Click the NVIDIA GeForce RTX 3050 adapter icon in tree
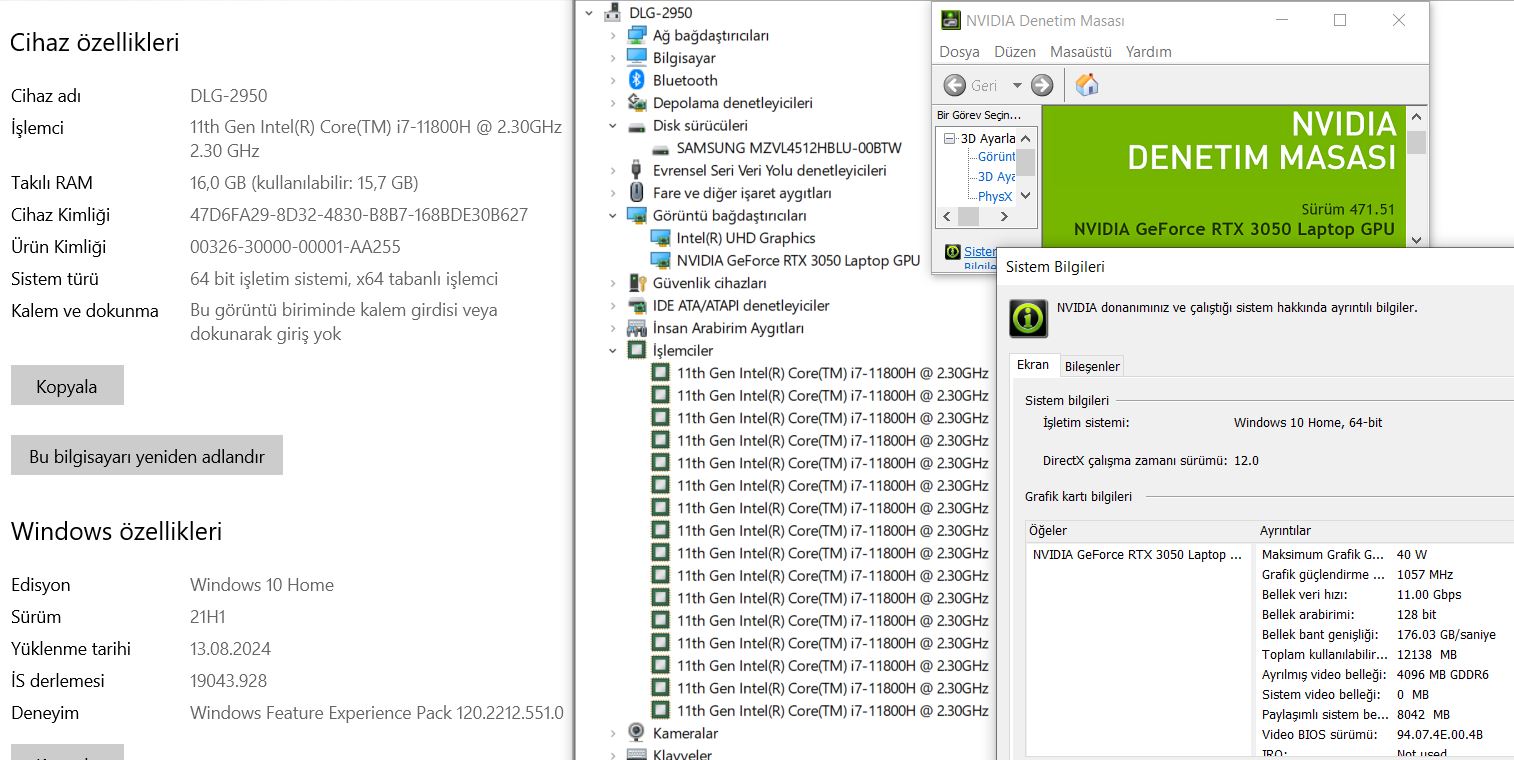1514x760 pixels. tap(661, 260)
